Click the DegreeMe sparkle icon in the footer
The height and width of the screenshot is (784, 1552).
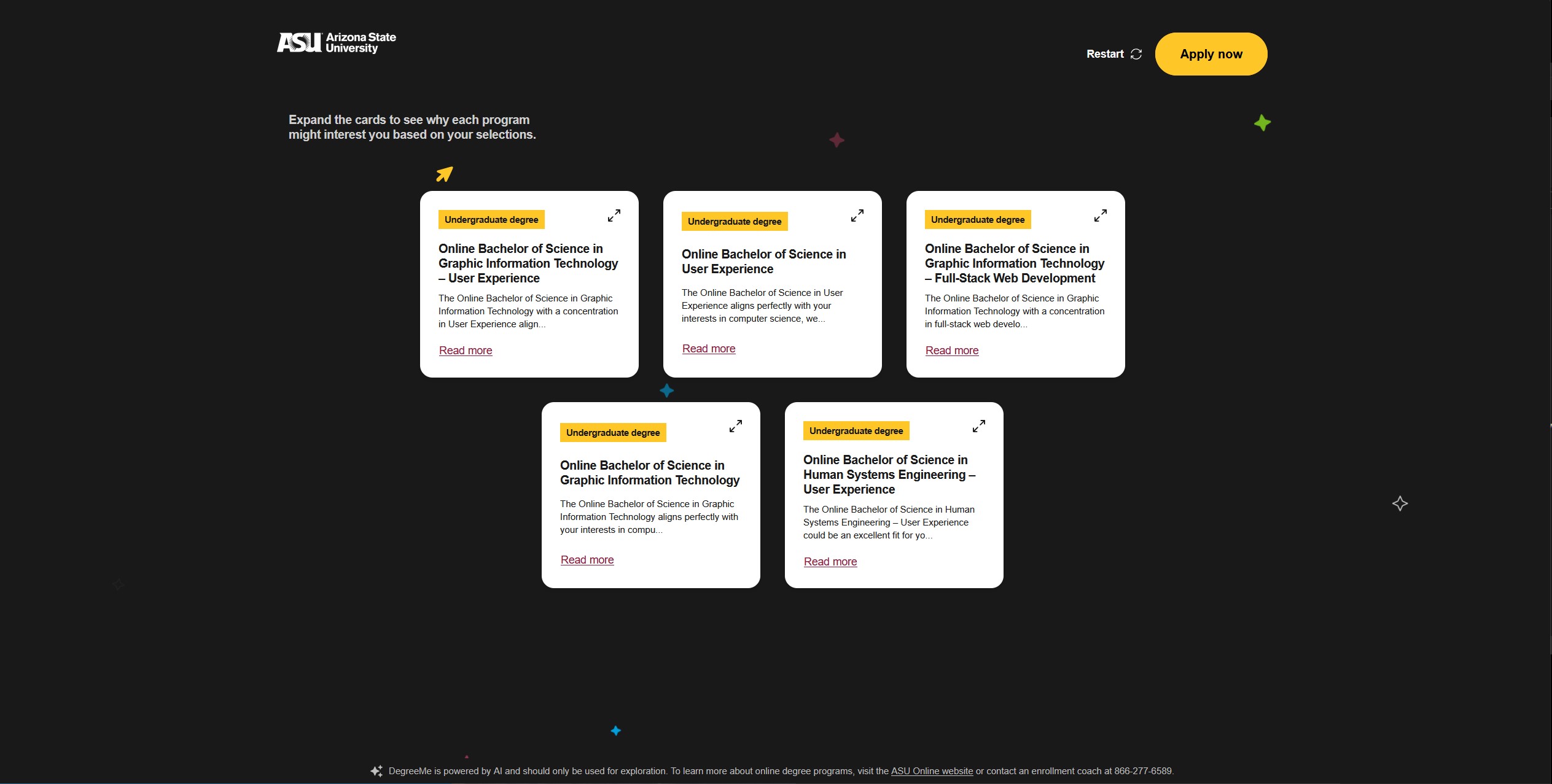pyautogui.click(x=376, y=771)
